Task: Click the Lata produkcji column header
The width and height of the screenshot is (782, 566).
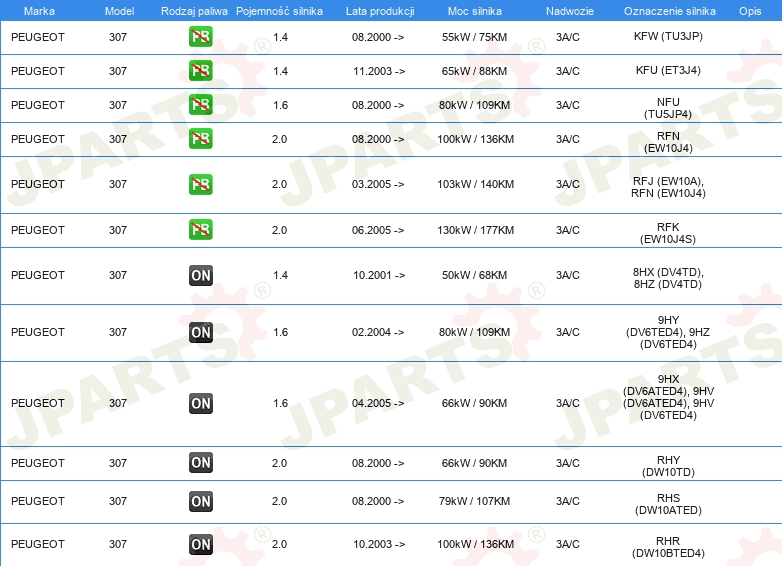Action: point(380,11)
